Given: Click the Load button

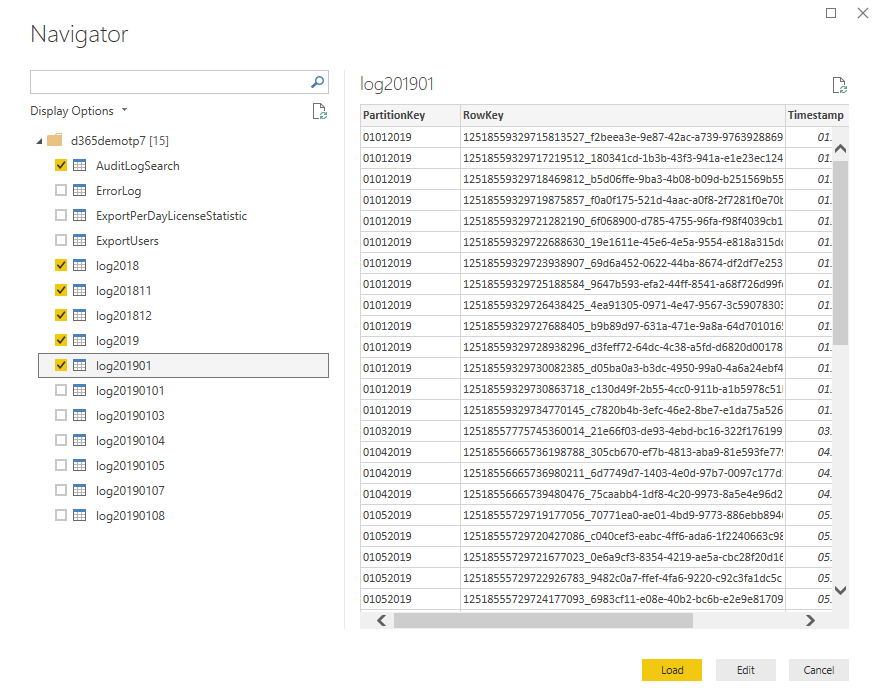Looking at the screenshot, I should (x=672, y=670).
